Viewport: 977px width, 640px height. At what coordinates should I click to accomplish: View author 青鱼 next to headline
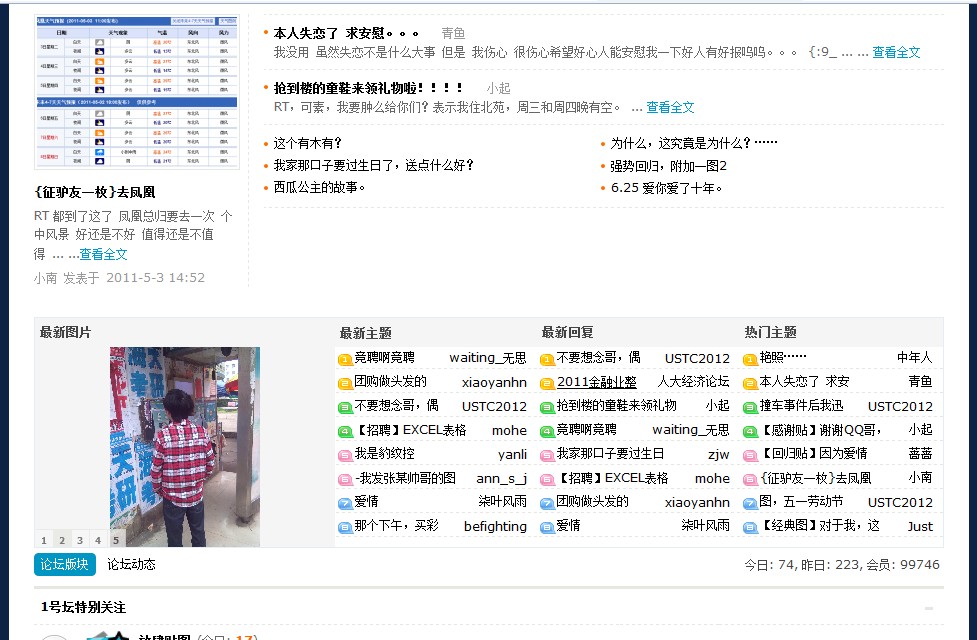tap(453, 33)
